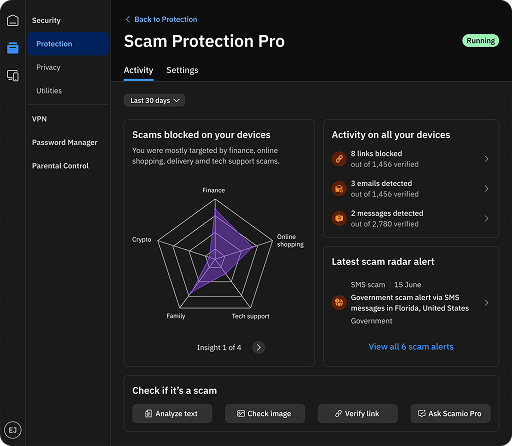The image size is (512, 446).
Task: Click the out of 2,780 verified text
Action: click(x=385, y=224)
